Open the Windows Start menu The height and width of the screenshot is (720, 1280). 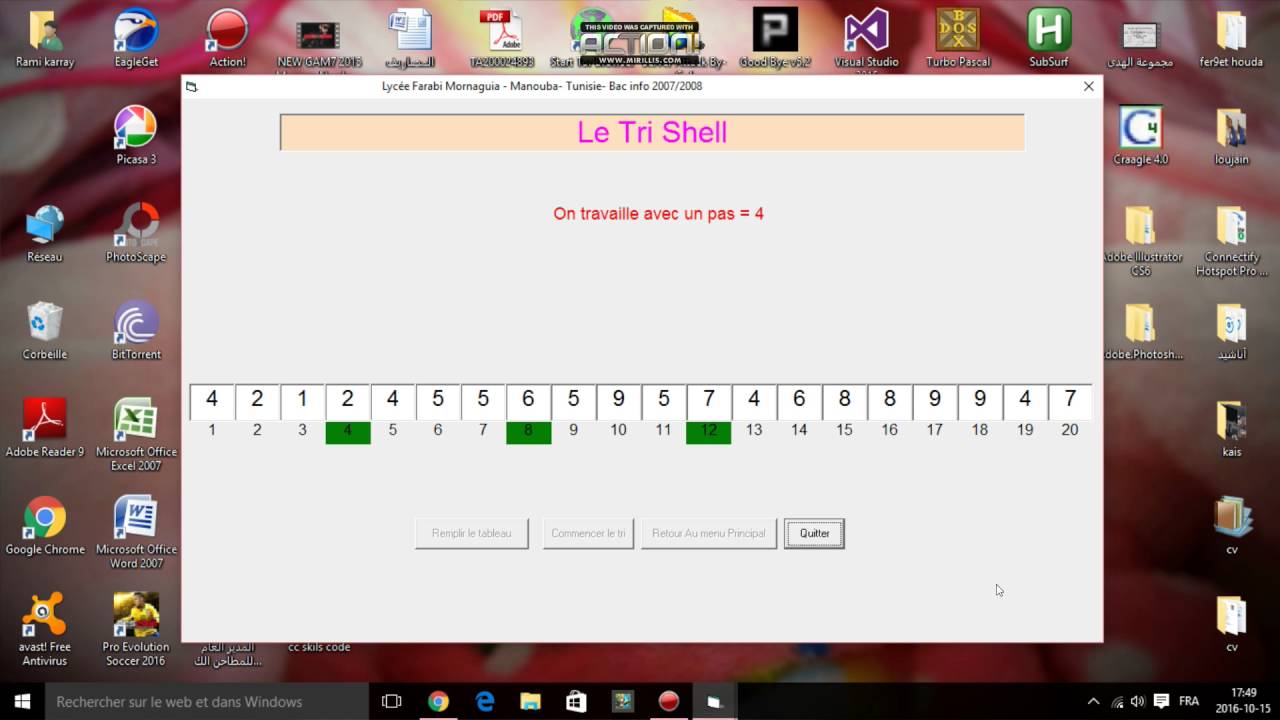point(22,701)
